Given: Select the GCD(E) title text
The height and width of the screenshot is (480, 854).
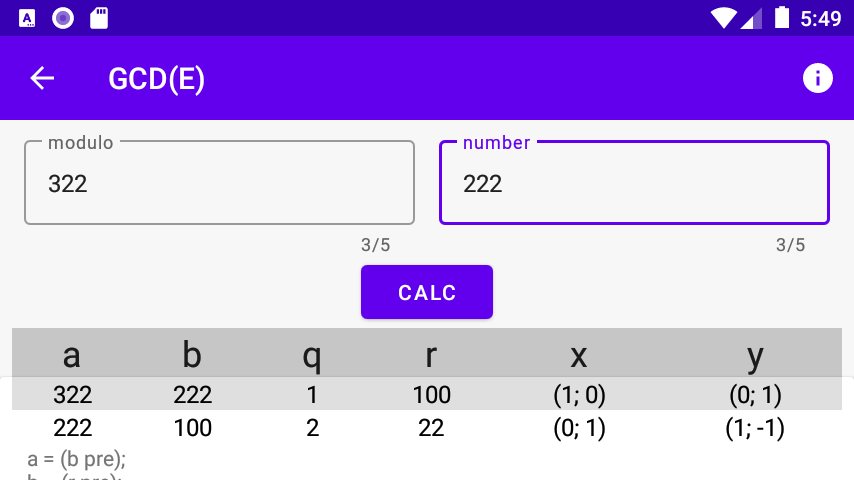Looking at the screenshot, I should click(157, 79).
